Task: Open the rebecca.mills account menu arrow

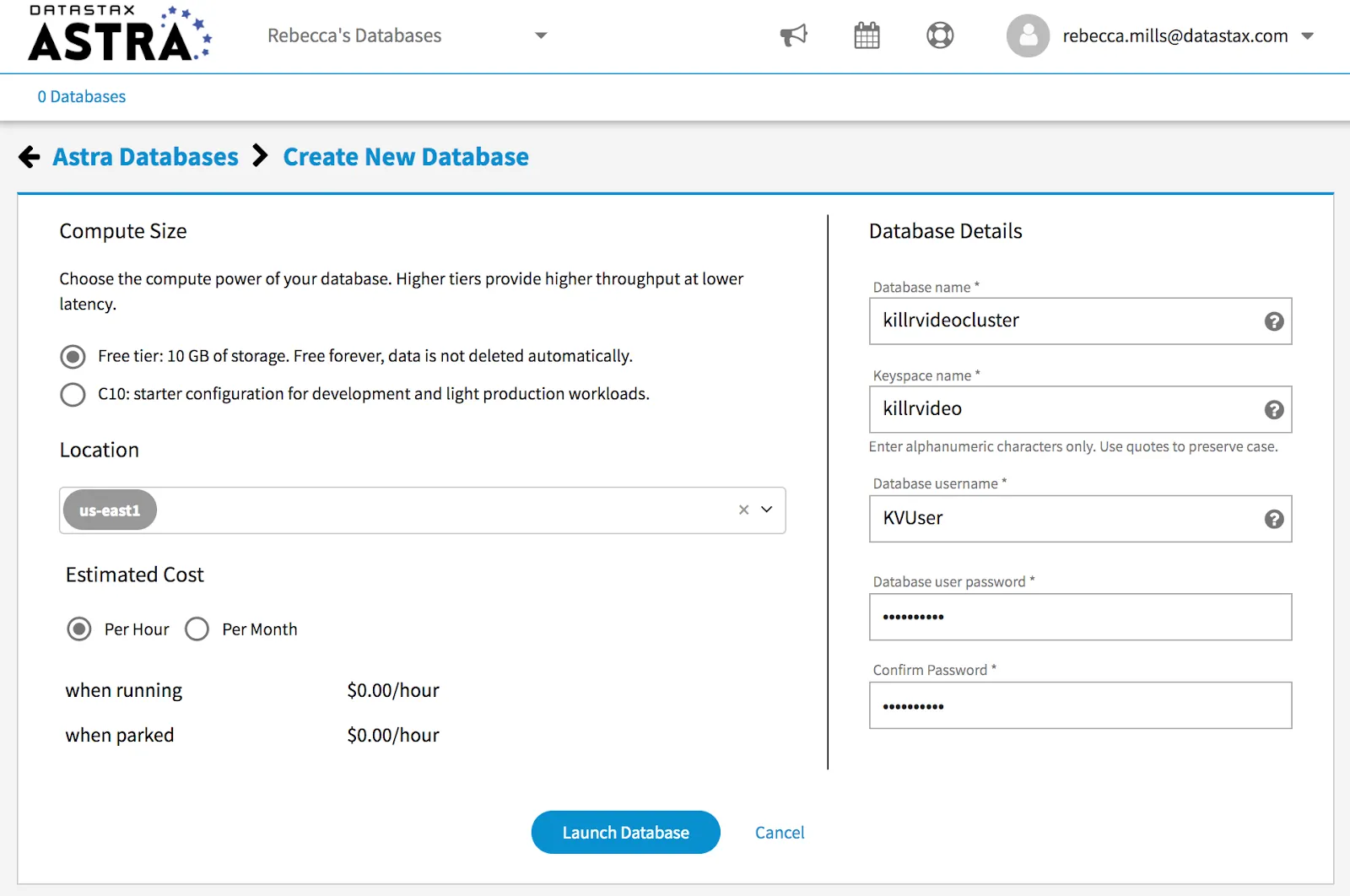Action: (1308, 36)
